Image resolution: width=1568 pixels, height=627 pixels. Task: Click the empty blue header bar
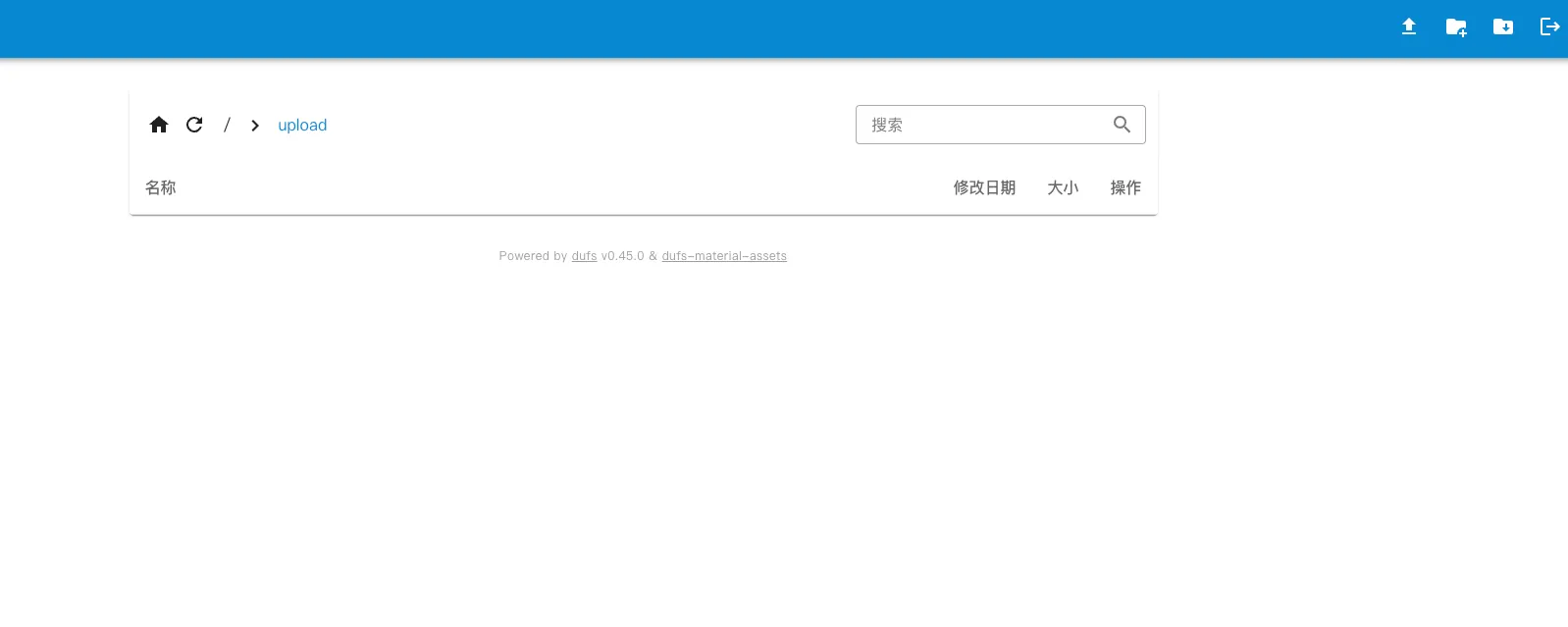click(687, 28)
